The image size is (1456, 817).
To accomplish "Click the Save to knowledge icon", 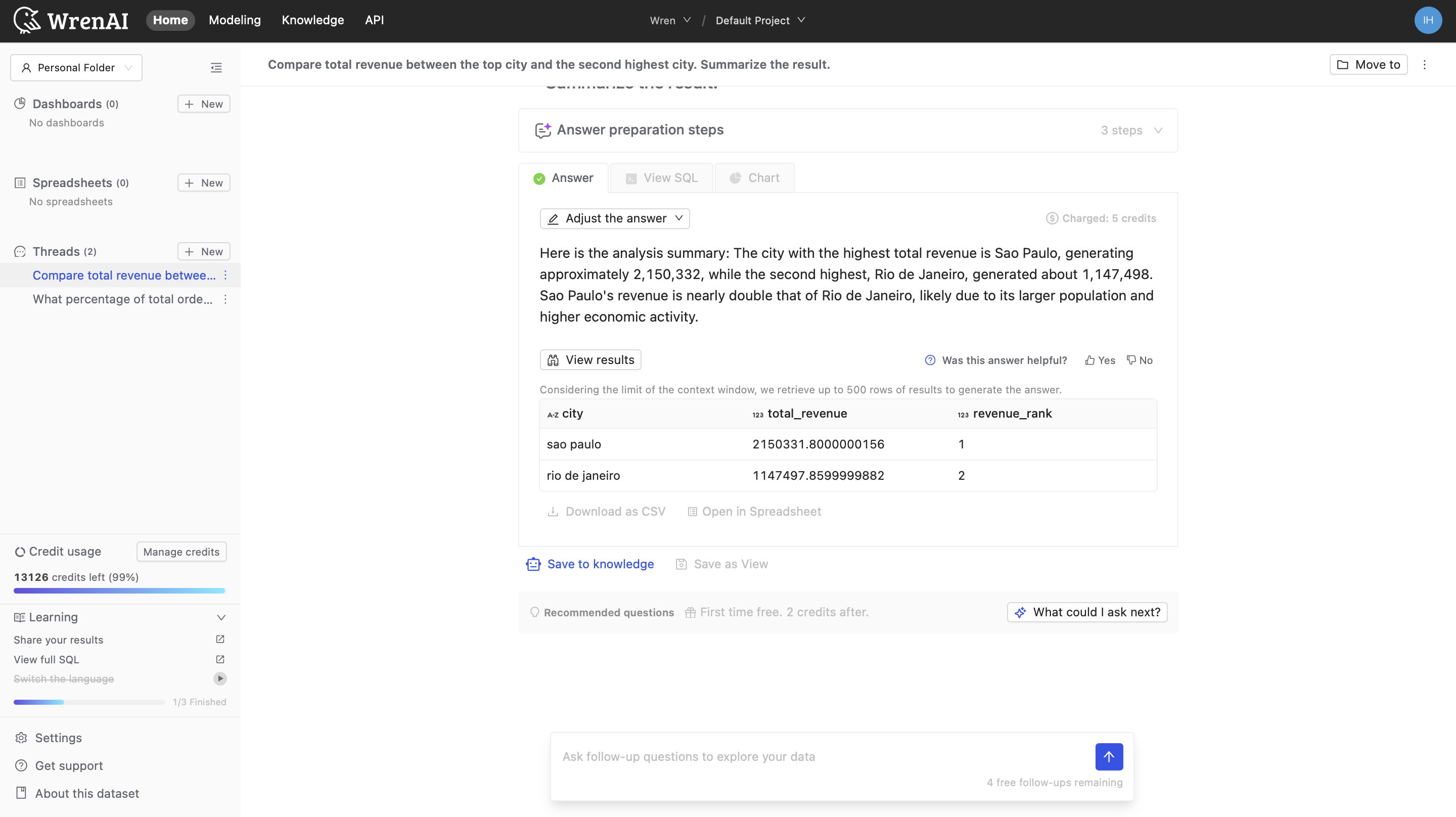I will pyautogui.click(x=533, y=564).
